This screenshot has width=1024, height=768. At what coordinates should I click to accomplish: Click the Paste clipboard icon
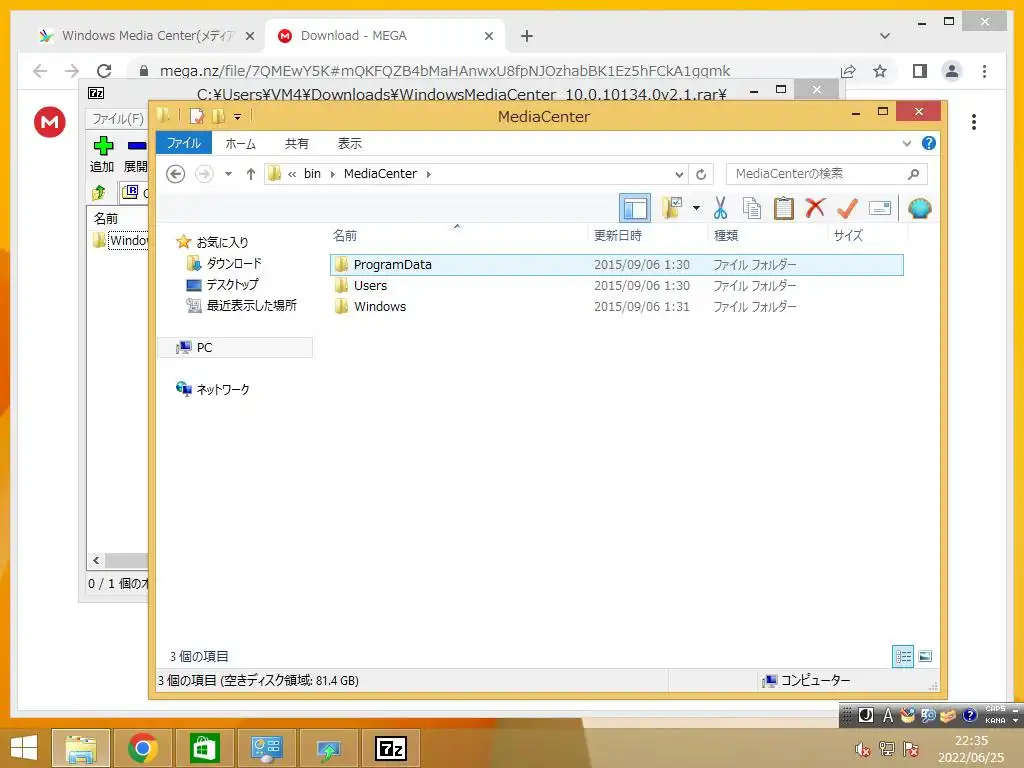(784, 208)
